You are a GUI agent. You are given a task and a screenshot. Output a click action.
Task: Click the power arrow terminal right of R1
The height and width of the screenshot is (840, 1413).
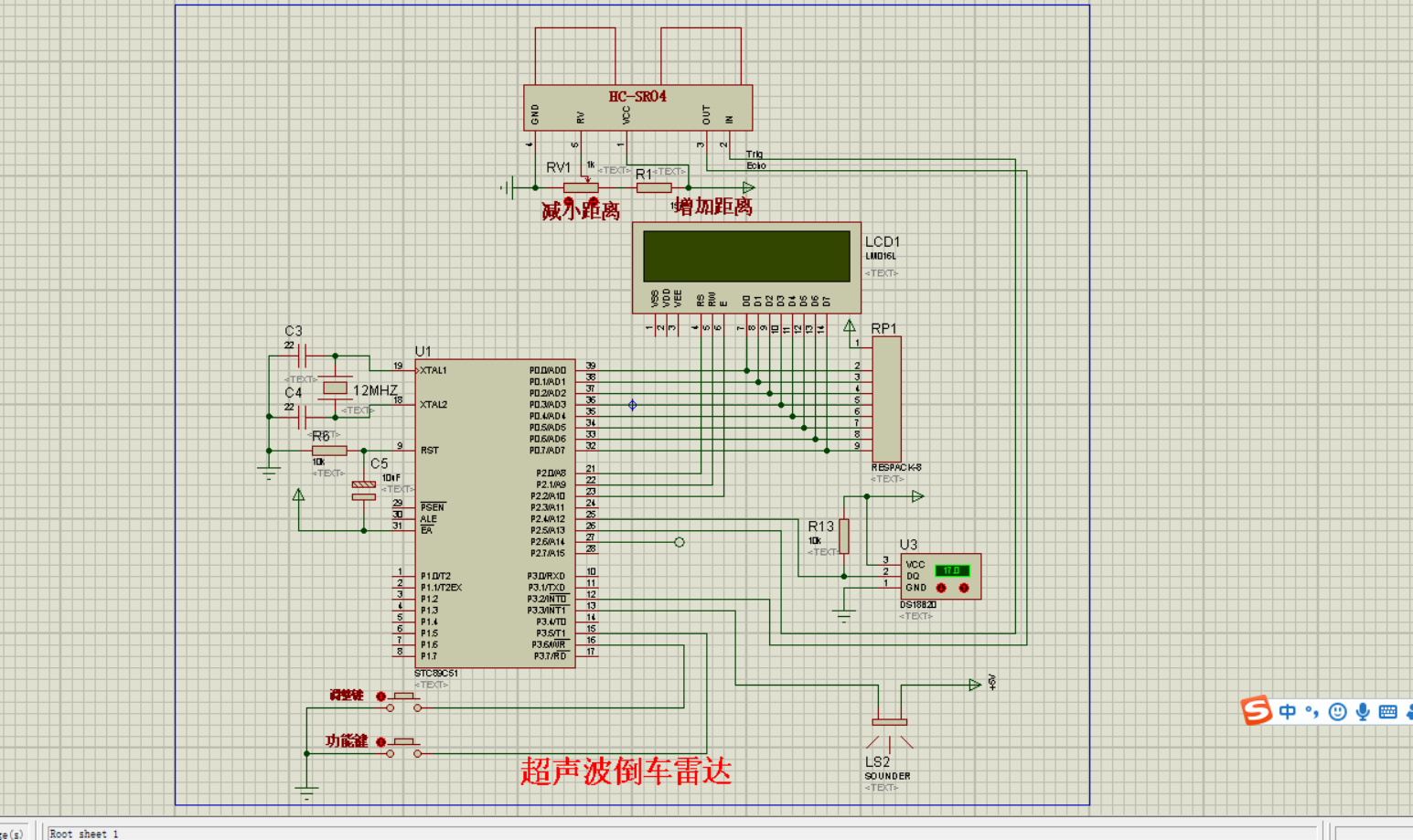748,187
